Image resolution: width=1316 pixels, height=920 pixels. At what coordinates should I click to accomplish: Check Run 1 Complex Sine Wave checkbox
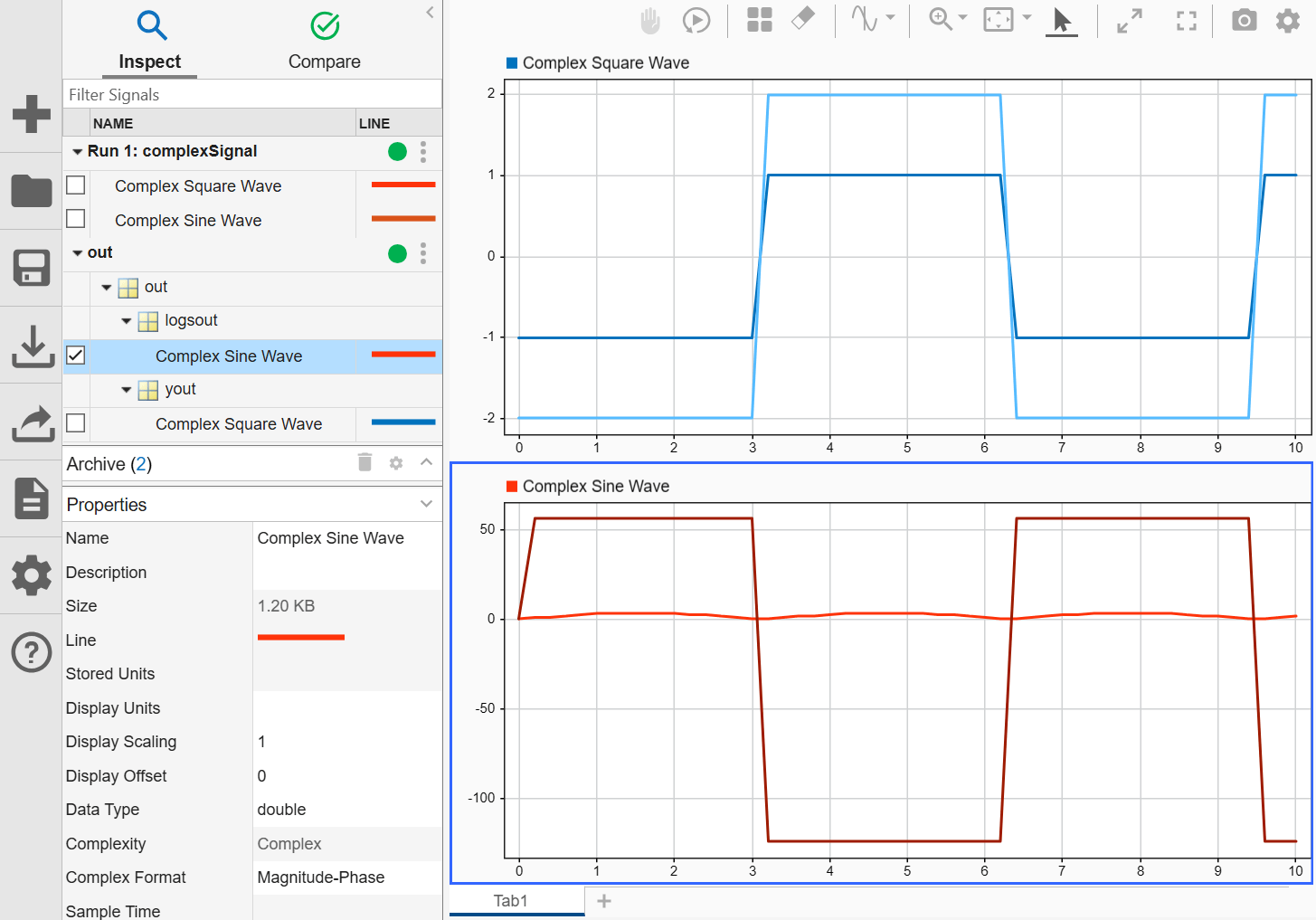click(76, 219)
